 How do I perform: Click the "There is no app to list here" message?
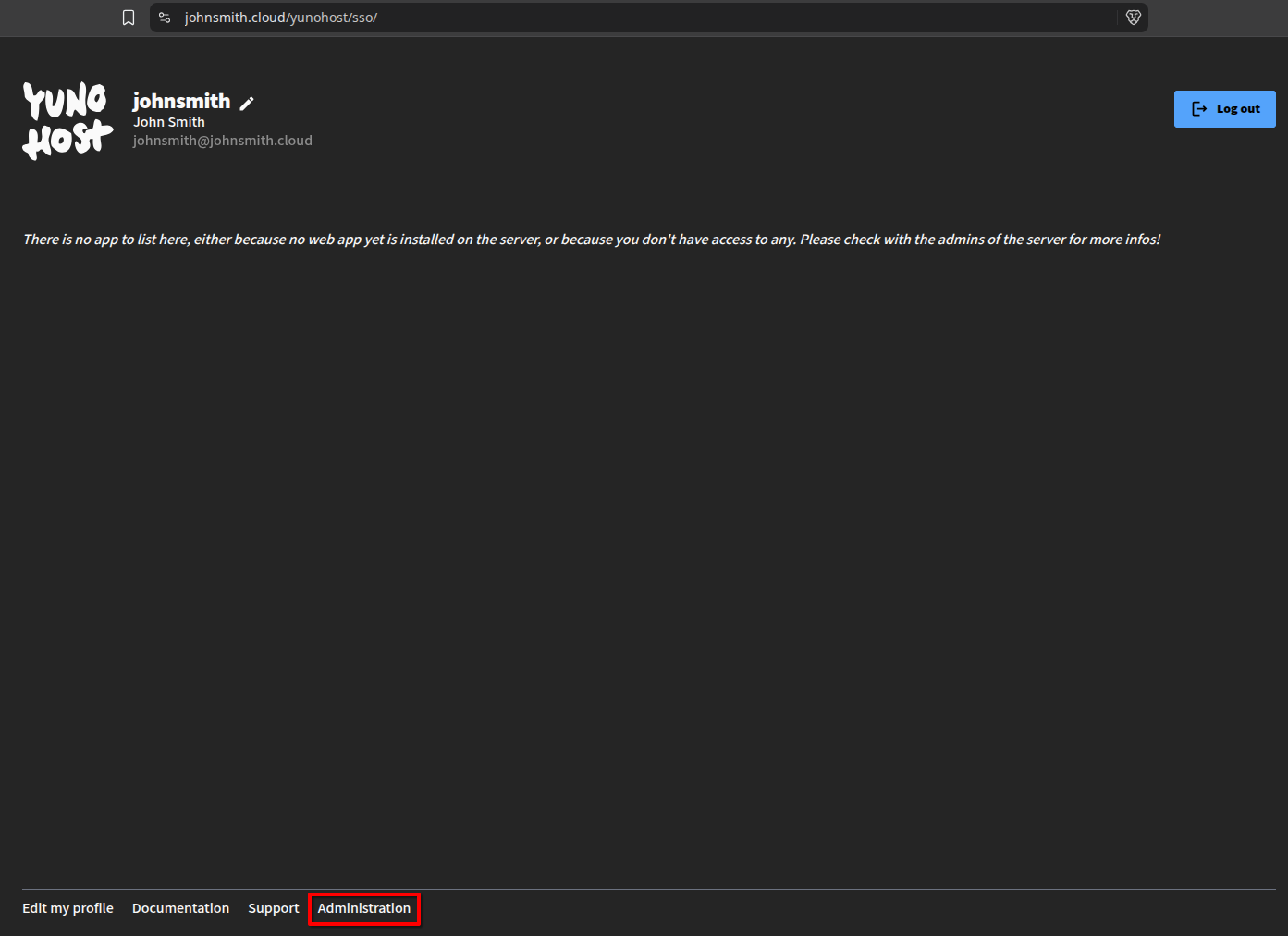[592, 240]
